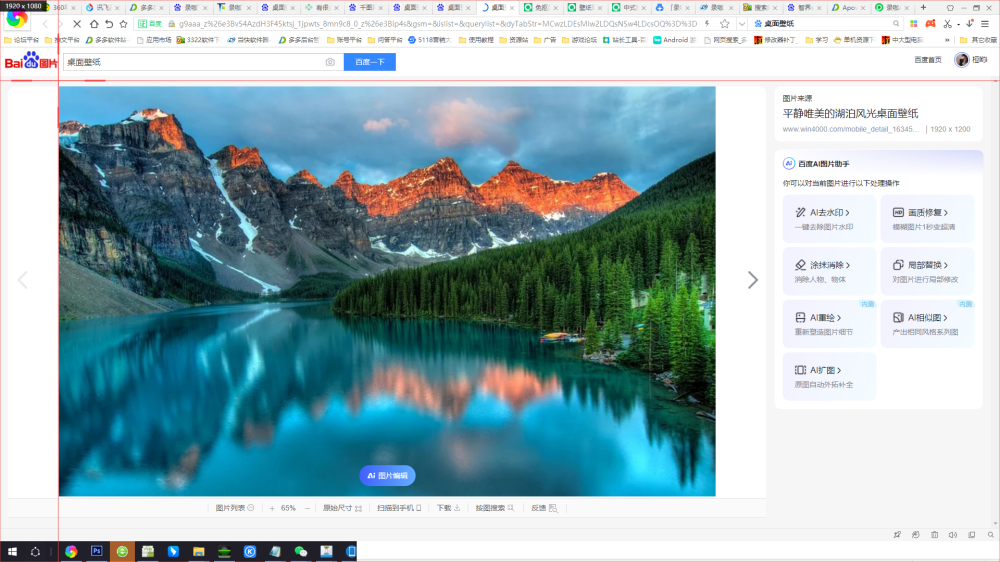Screen dimensions: 1000x562
Task: Open AI image expand (AI扩图) card
Action: (x=829, y=376)
